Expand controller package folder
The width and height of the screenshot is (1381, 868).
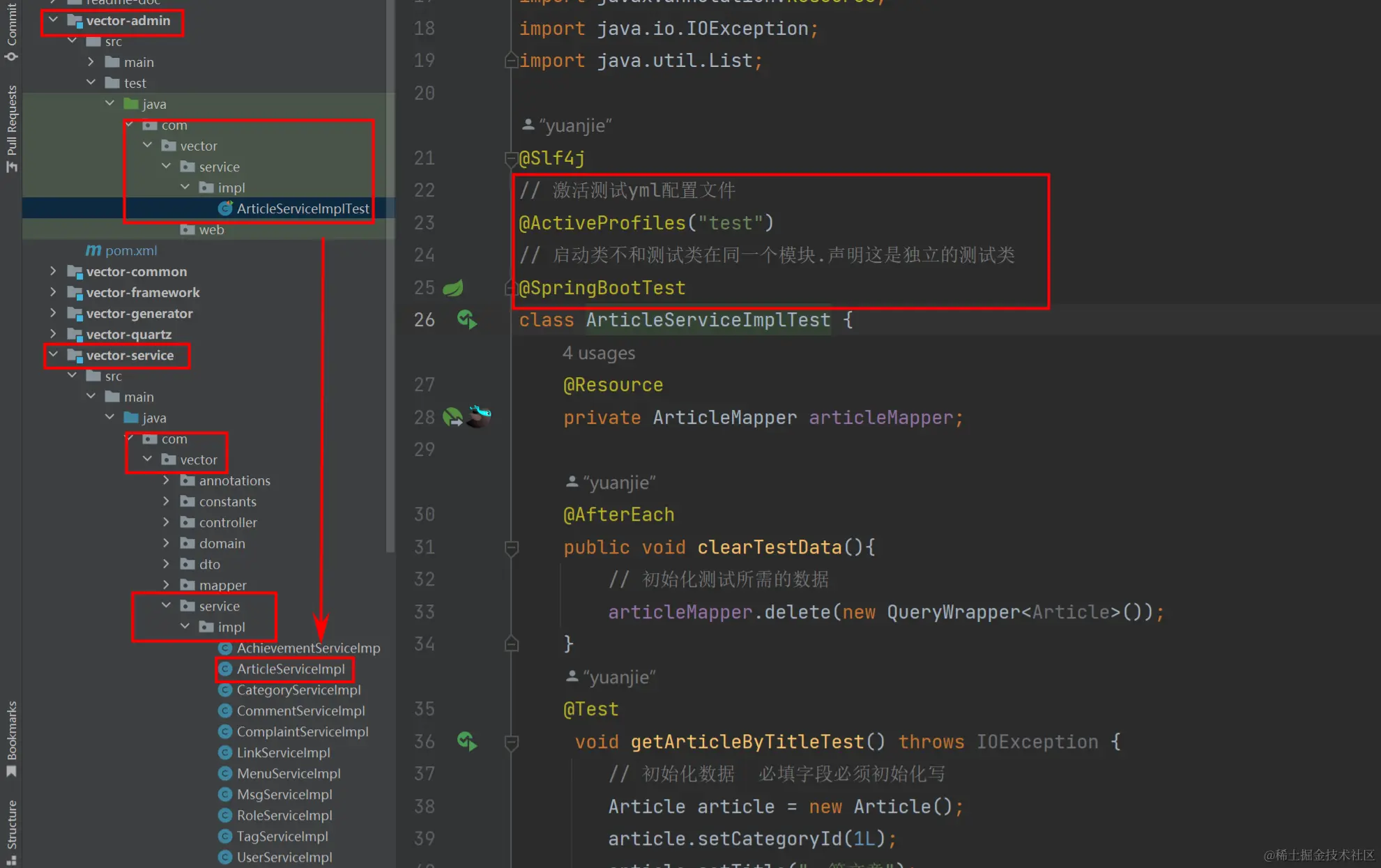click(166, 522)
